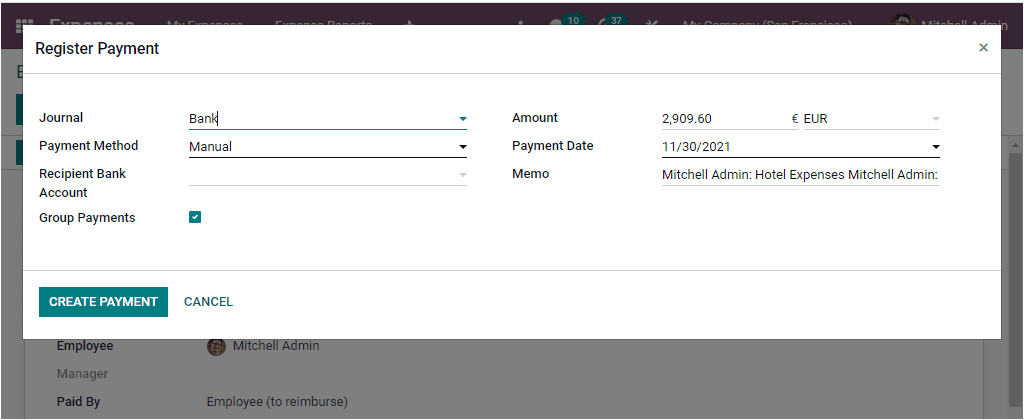This screenshot has height=420, width=1024.
Task: Click into the Memo text field
Action: click(x=799, y=175)
